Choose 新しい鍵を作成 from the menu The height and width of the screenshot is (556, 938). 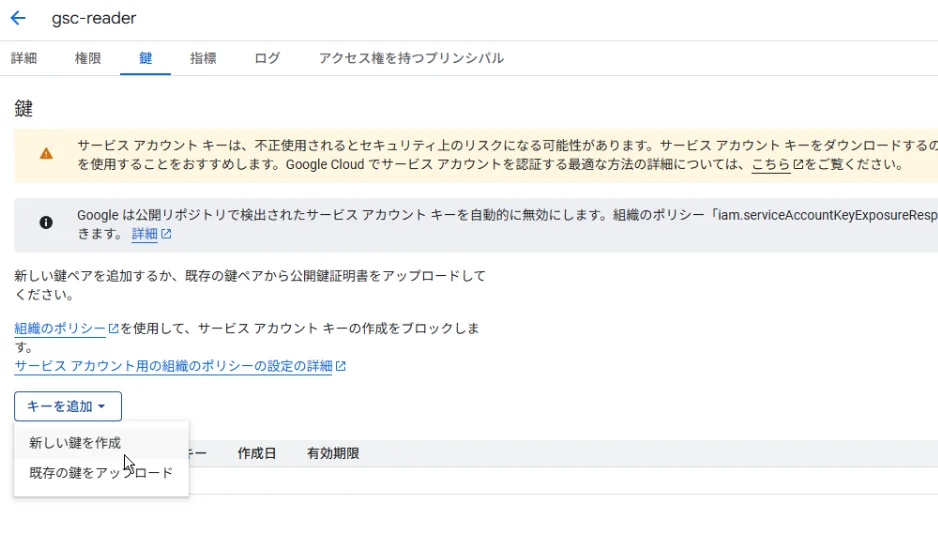click(x=75, y=442)
